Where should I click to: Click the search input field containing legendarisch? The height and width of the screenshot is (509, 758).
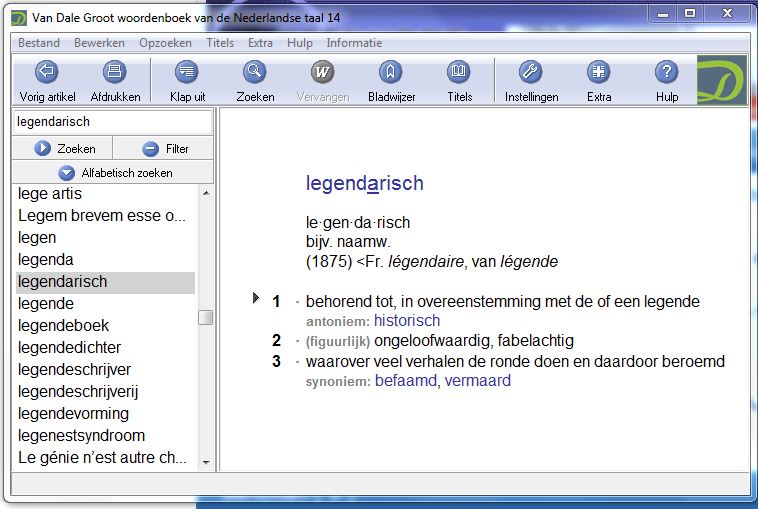(x=112, y=122)
